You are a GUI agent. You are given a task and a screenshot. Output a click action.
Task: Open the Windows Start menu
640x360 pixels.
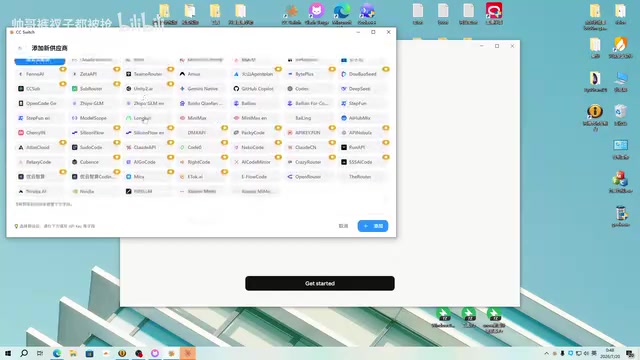8,353
